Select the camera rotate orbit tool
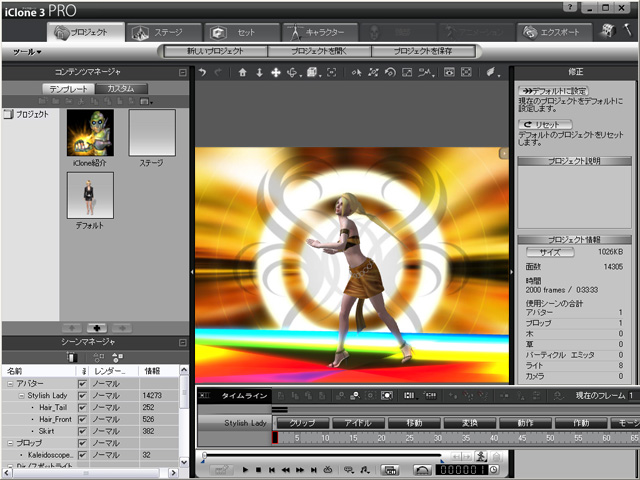640x480 pixels. pyautogui.click(x=292, y=73)
